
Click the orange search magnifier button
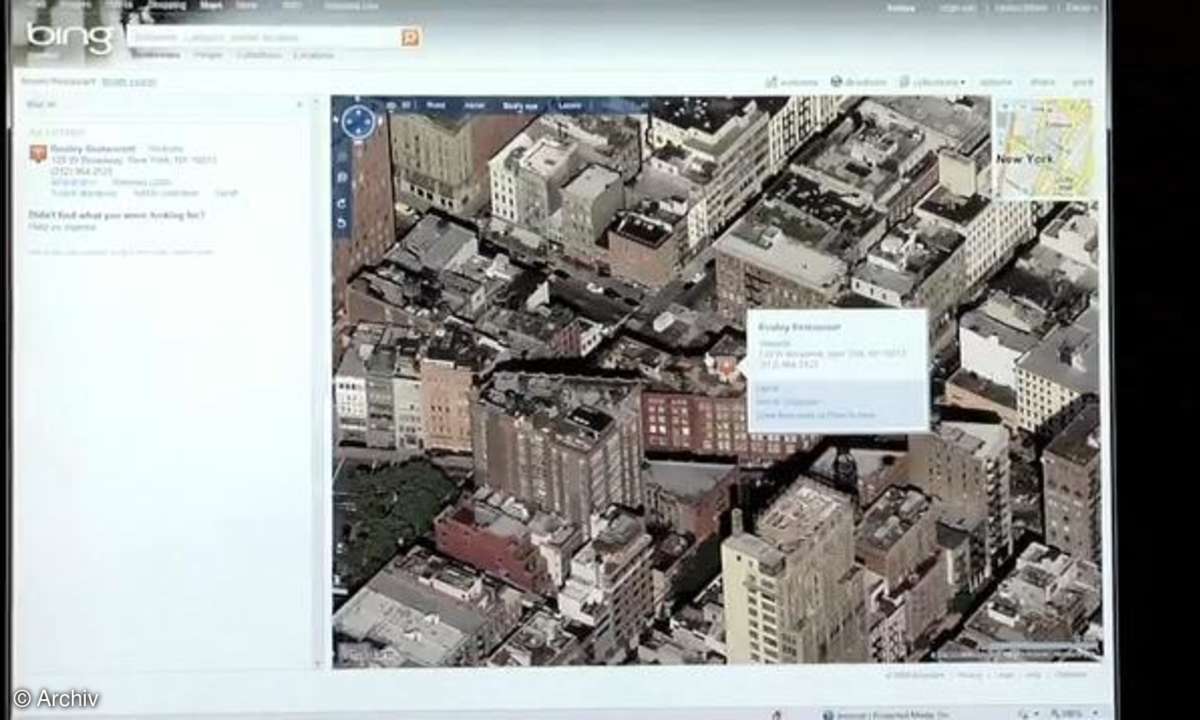[410, 37]
